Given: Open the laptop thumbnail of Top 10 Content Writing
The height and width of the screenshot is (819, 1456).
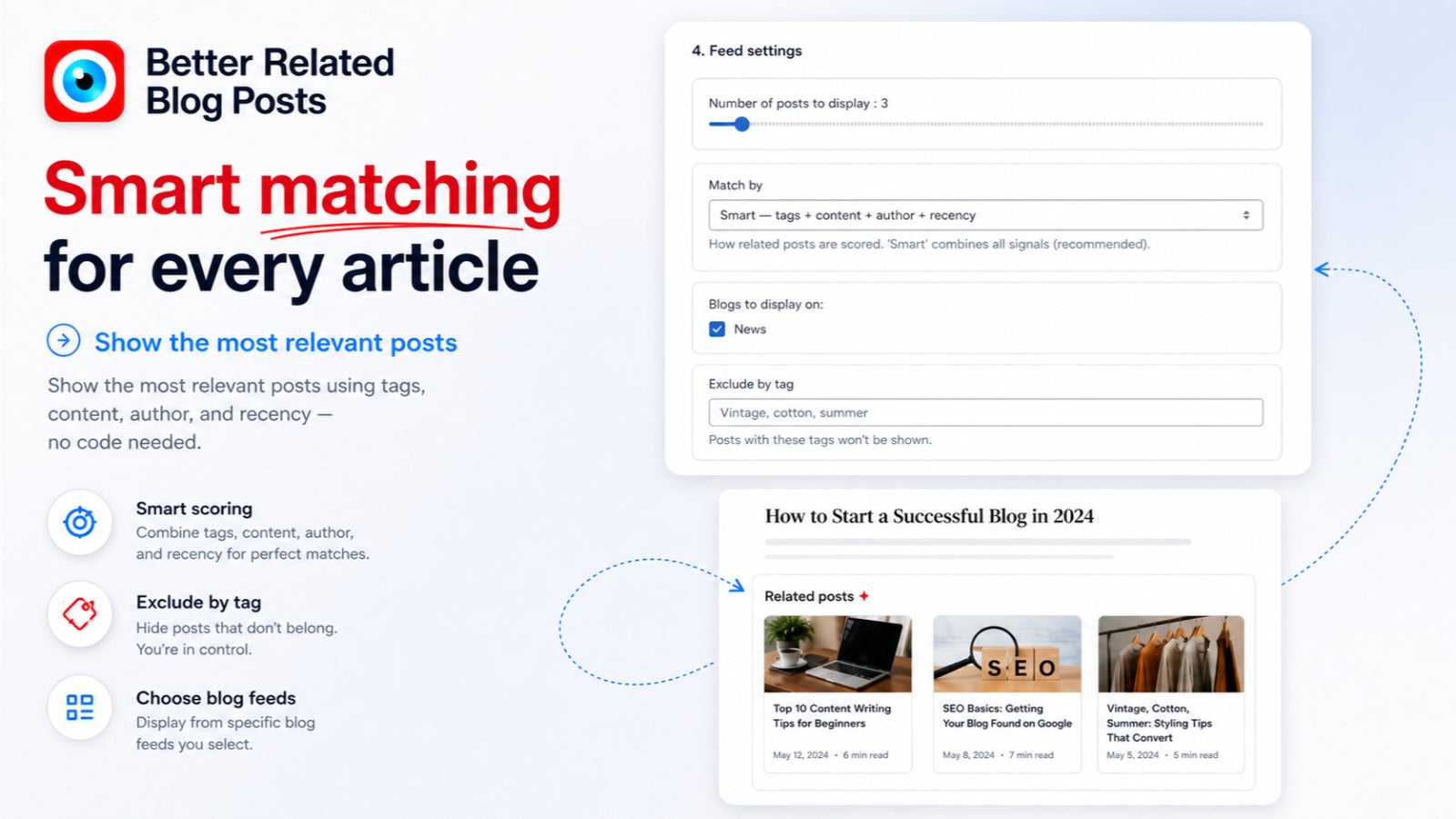Looking at the screenshot, I should 837,653.
